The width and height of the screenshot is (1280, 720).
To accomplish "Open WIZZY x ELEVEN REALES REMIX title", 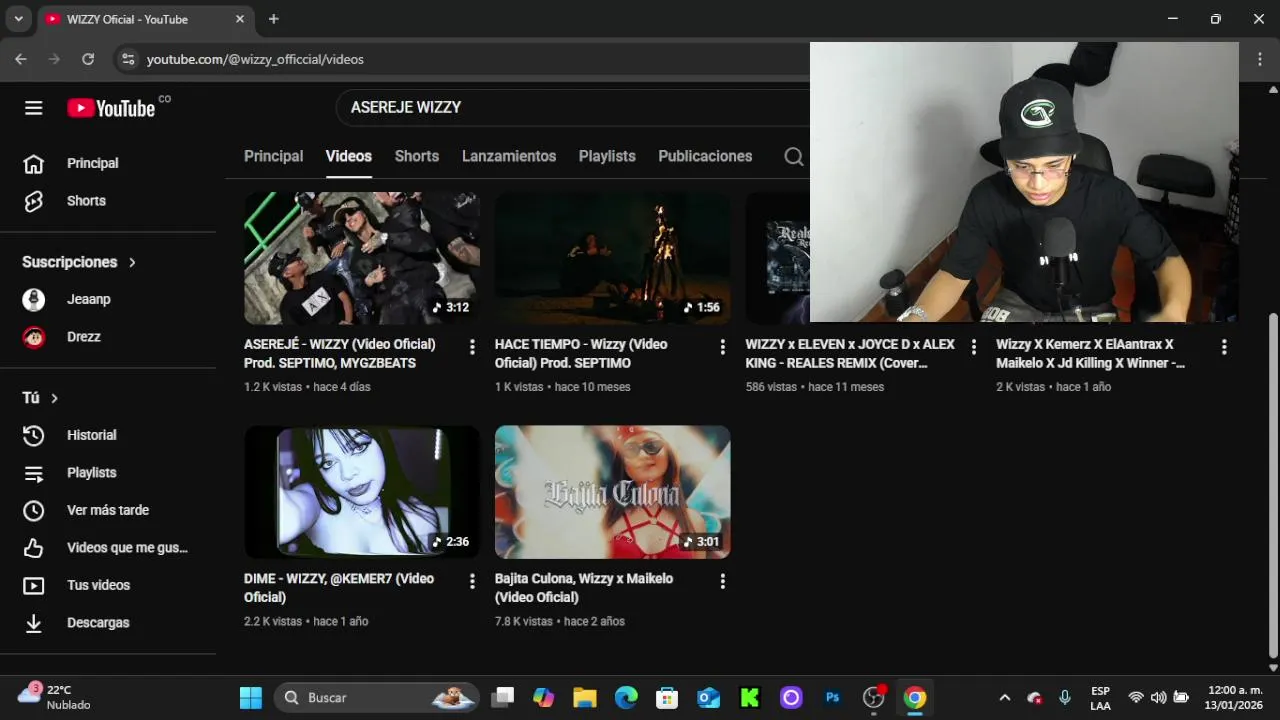I will 850,353.
